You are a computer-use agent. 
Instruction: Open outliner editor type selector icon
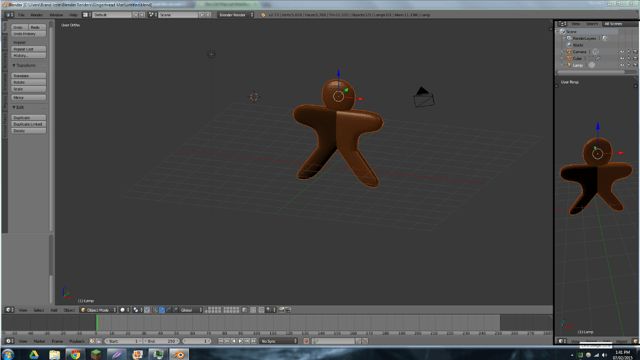pyautogui.click(x=562, y=24)
